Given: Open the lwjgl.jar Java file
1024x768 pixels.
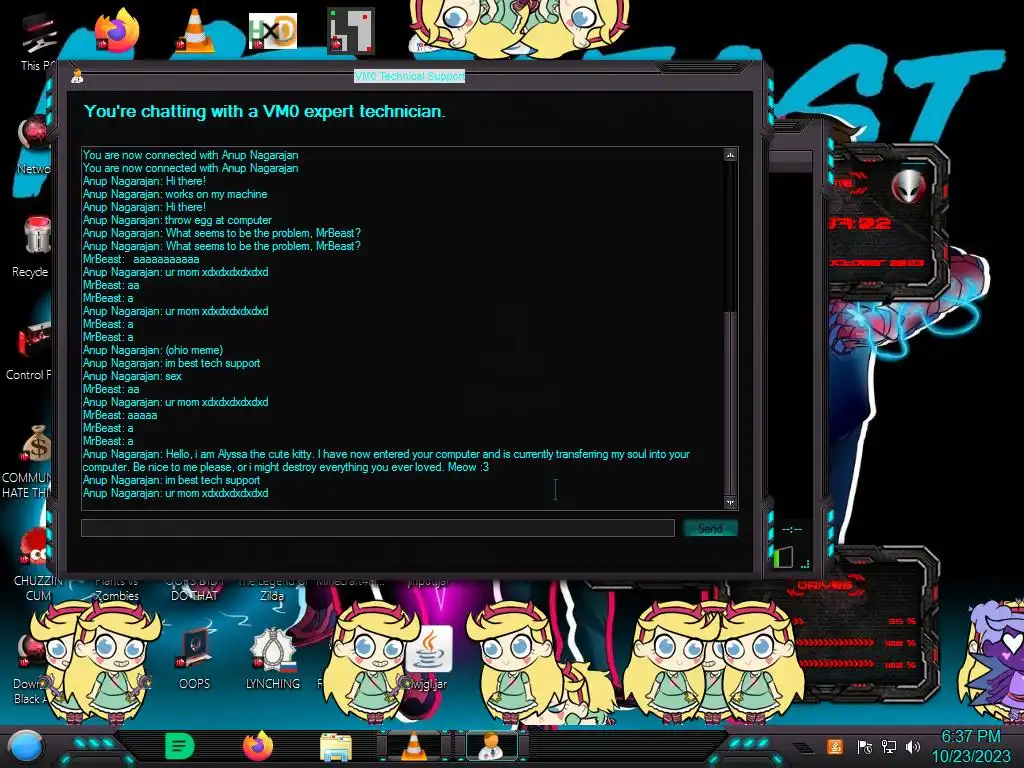Looking at the screenshot, I should 428,656.
